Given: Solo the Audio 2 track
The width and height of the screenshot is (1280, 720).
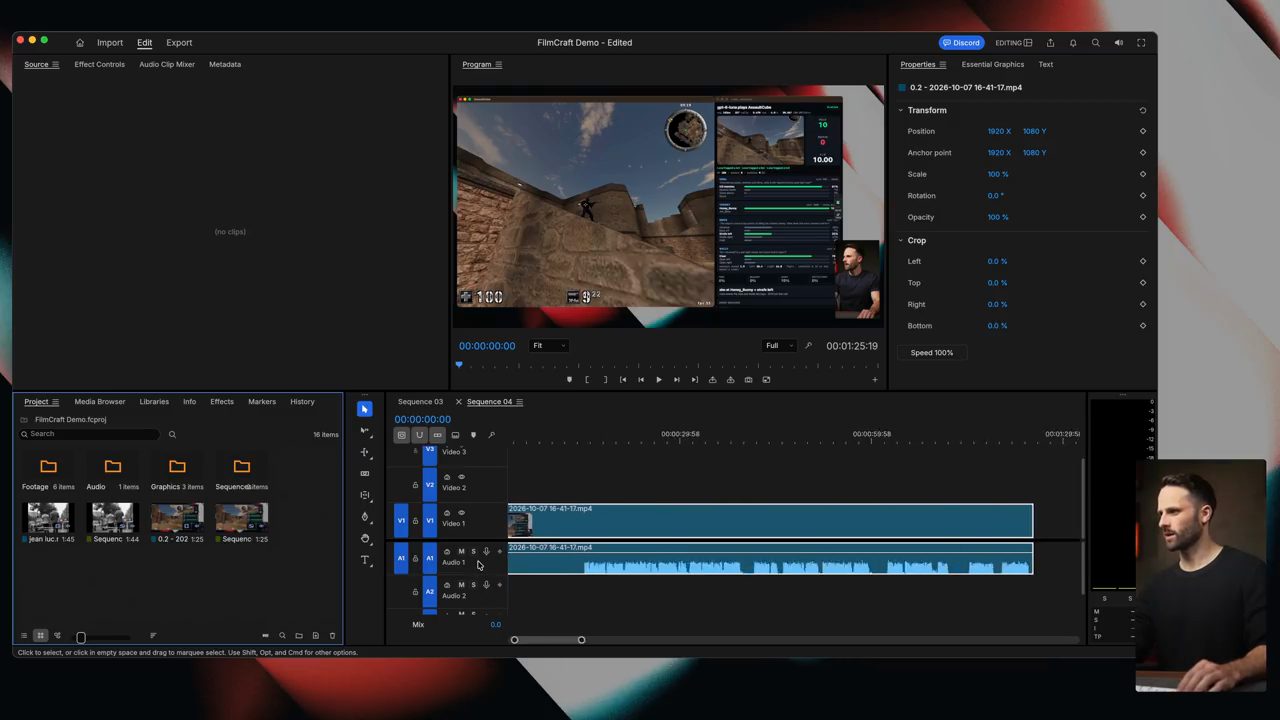Looking at the screenshot, I should (473, 585).
